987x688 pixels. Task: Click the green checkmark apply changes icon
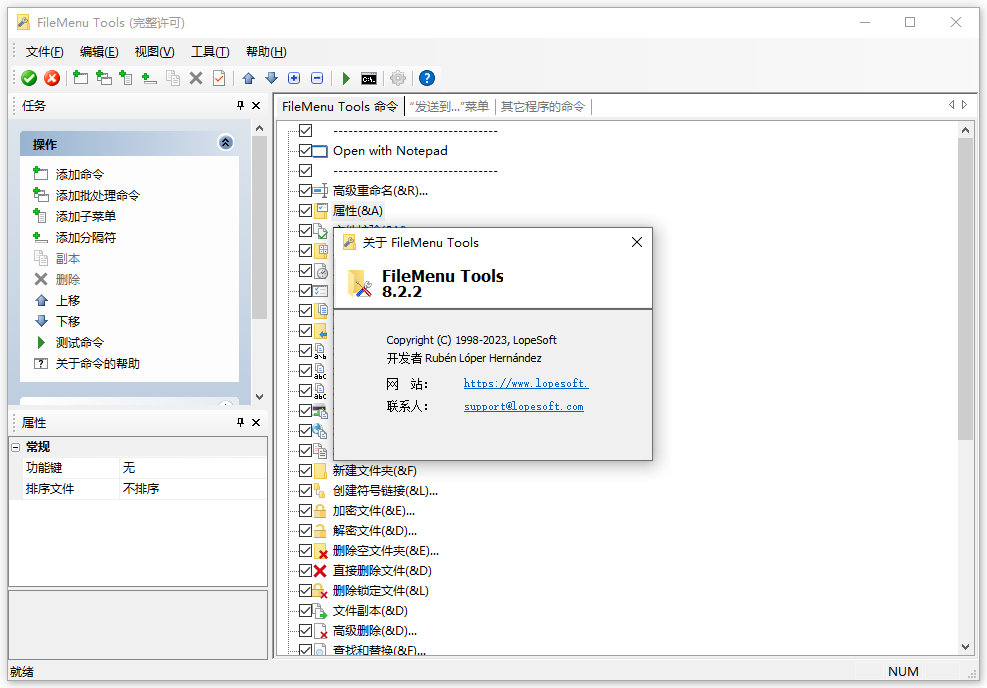click(x=29, y=78)
